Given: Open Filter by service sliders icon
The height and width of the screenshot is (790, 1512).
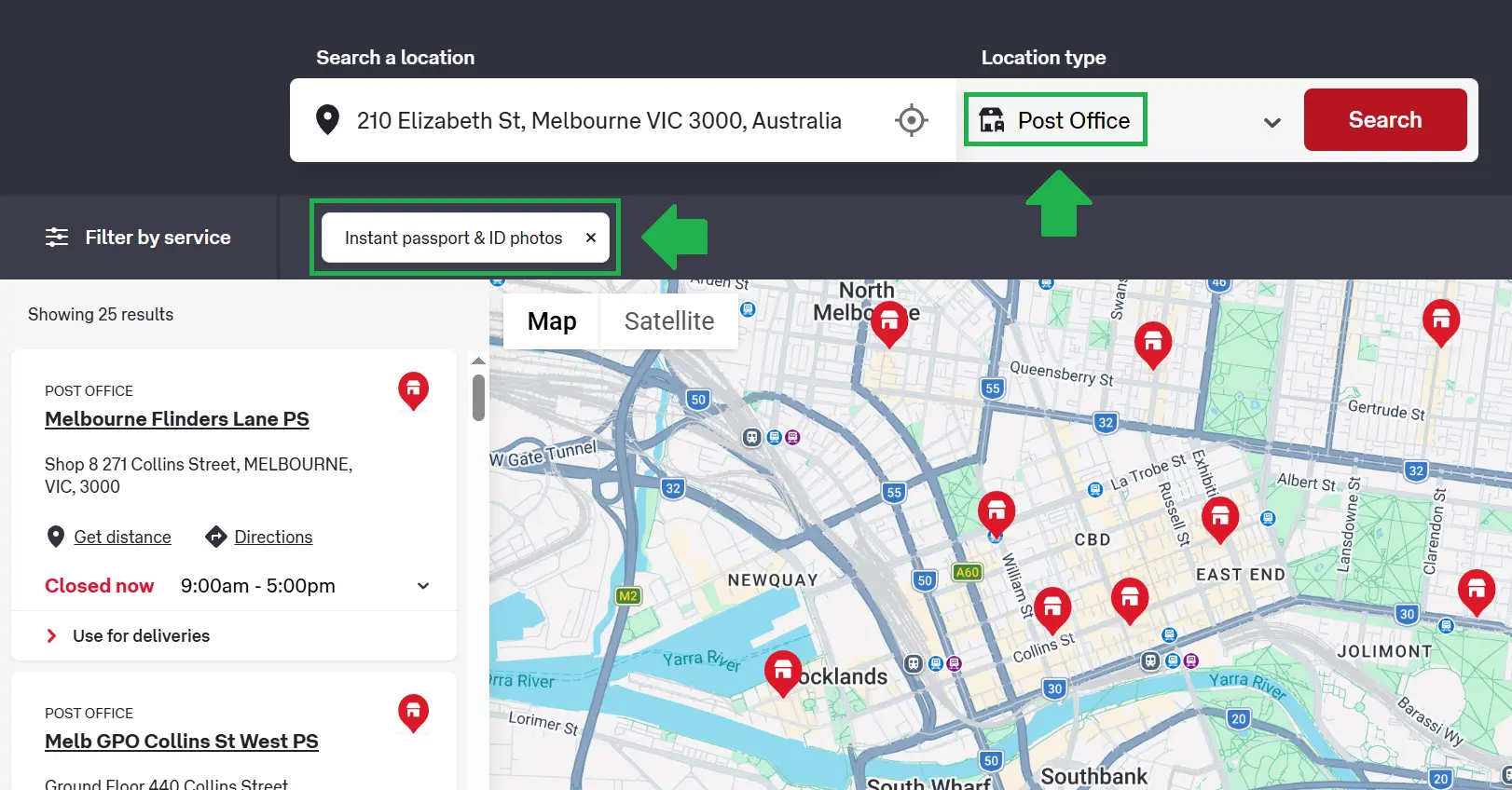Looking at the screenshot, I should click(x=57, y=238).
